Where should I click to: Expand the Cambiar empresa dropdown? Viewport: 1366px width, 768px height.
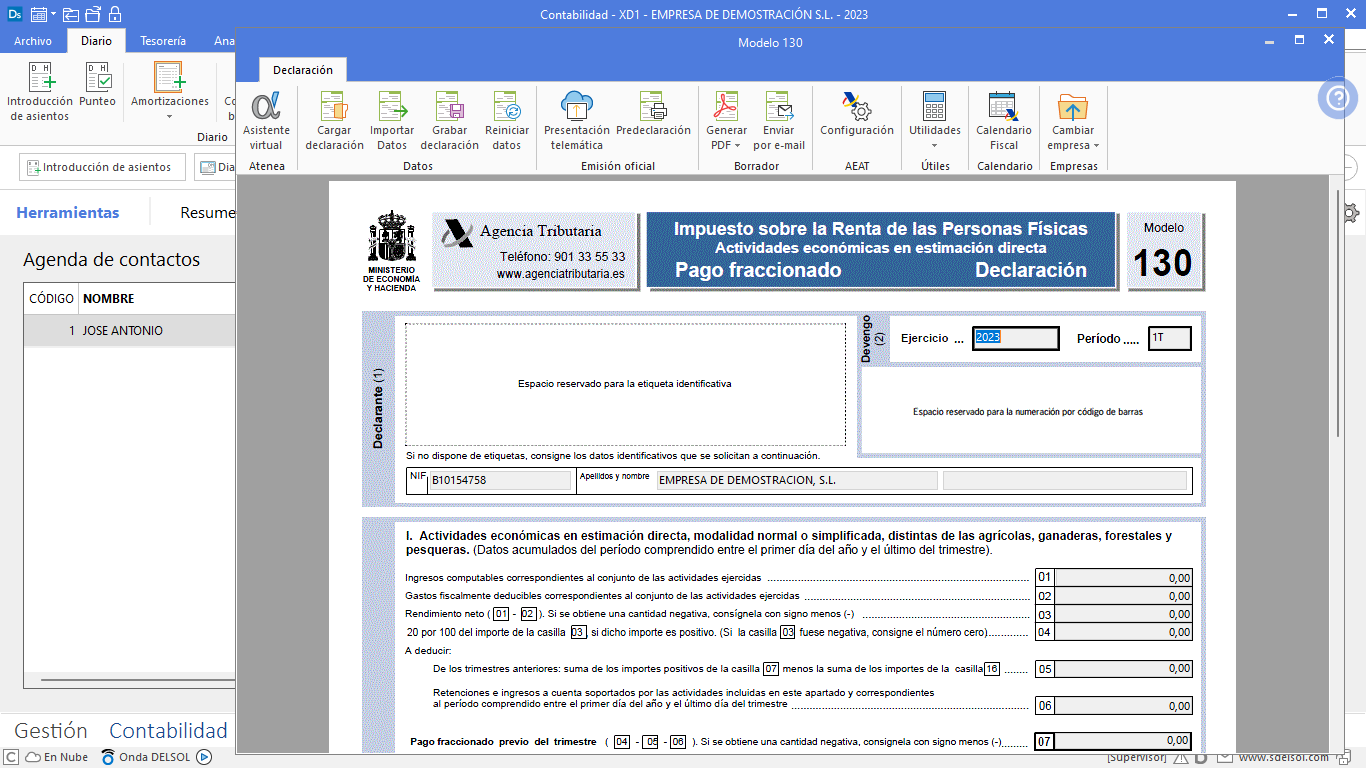point(1073,145)
